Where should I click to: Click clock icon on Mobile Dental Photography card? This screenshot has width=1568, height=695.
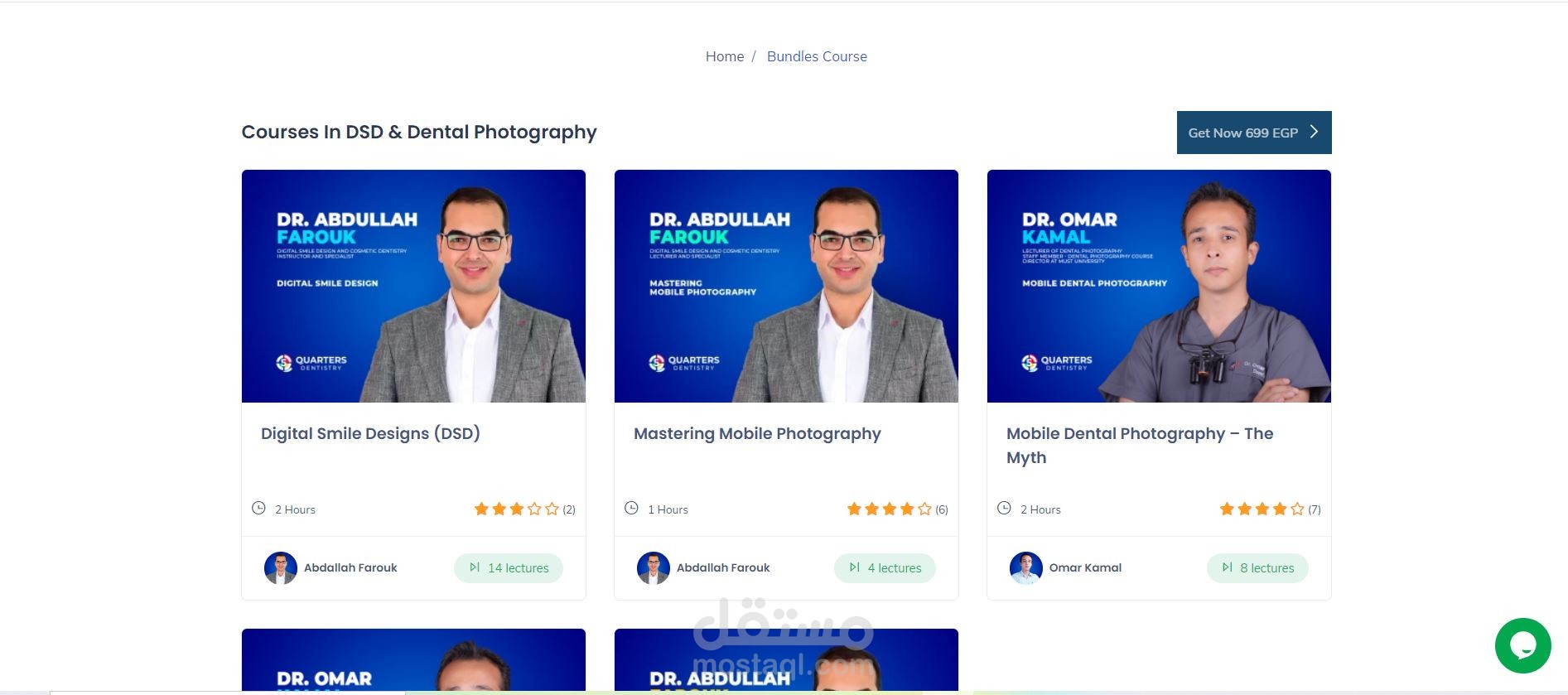tap(1004, 508)
